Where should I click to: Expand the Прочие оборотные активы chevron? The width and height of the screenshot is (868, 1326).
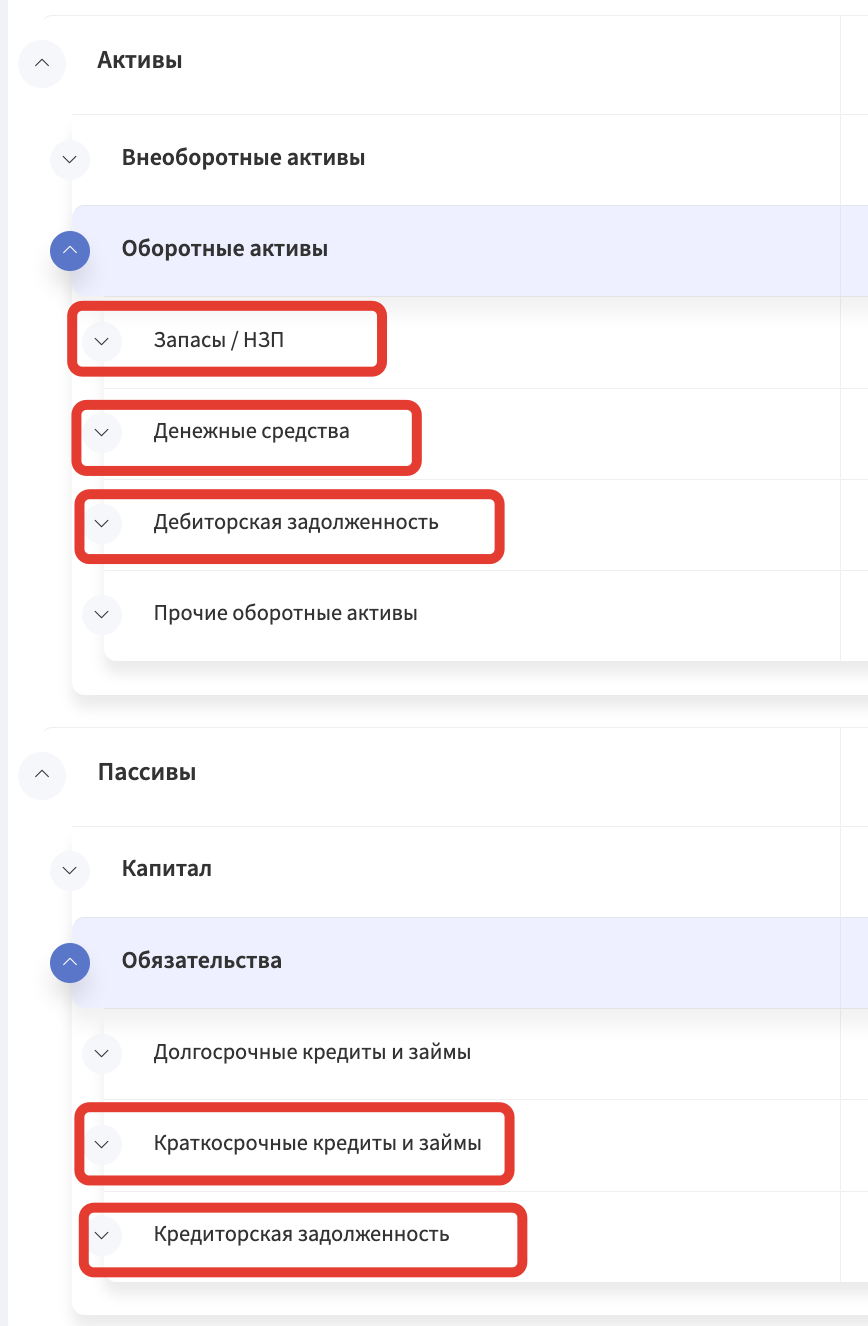click(x=101, y=614)
